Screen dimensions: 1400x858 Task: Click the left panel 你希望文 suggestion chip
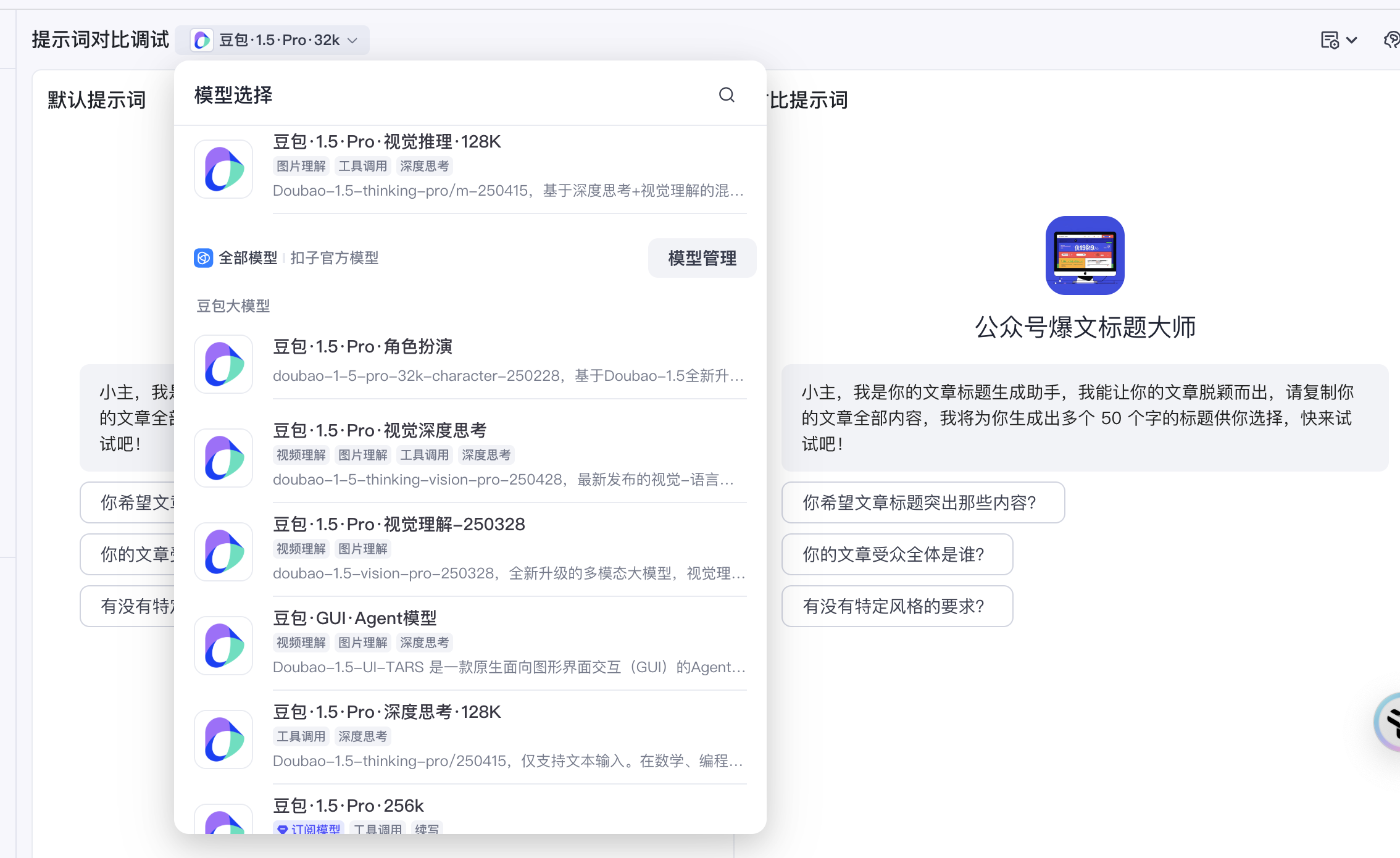tap(128, 502)
